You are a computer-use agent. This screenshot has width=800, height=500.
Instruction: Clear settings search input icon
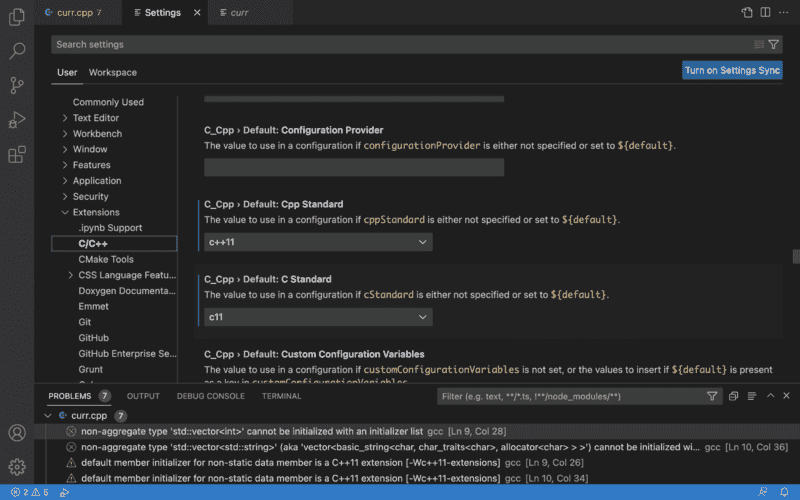[x=759, y=44]
